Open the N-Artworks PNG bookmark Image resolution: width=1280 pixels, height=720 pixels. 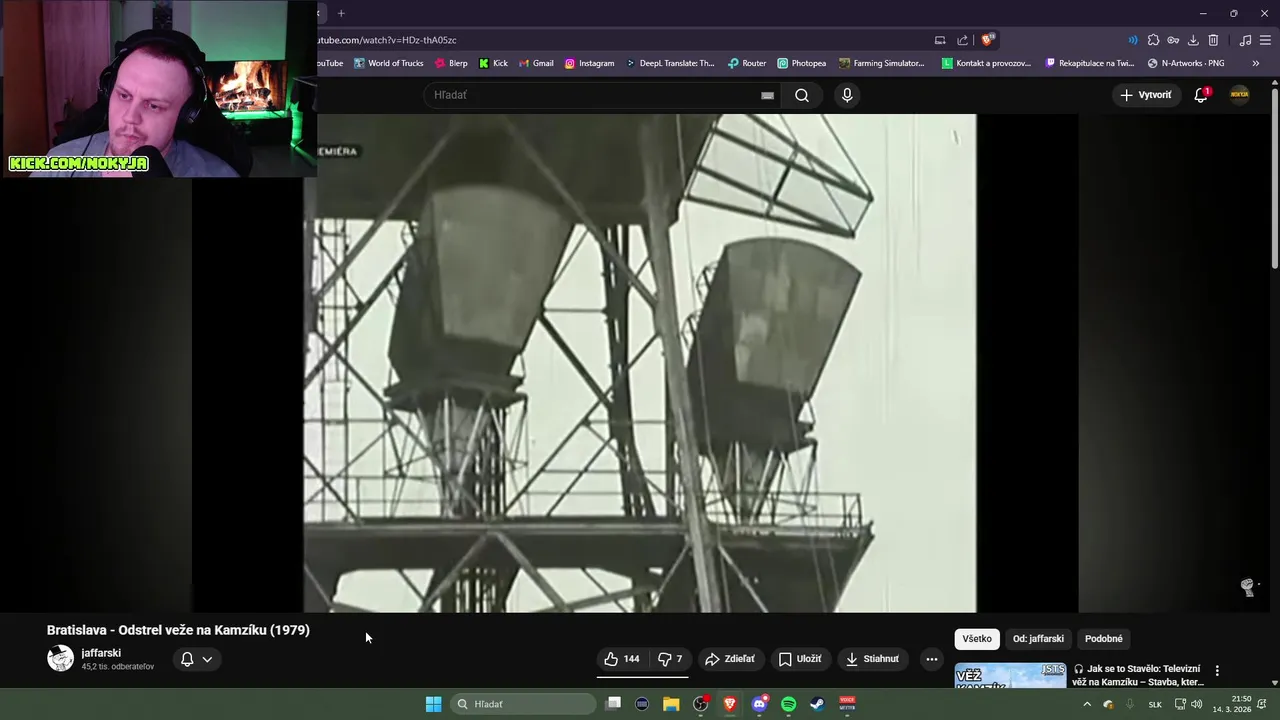[x=1186, y=63]
